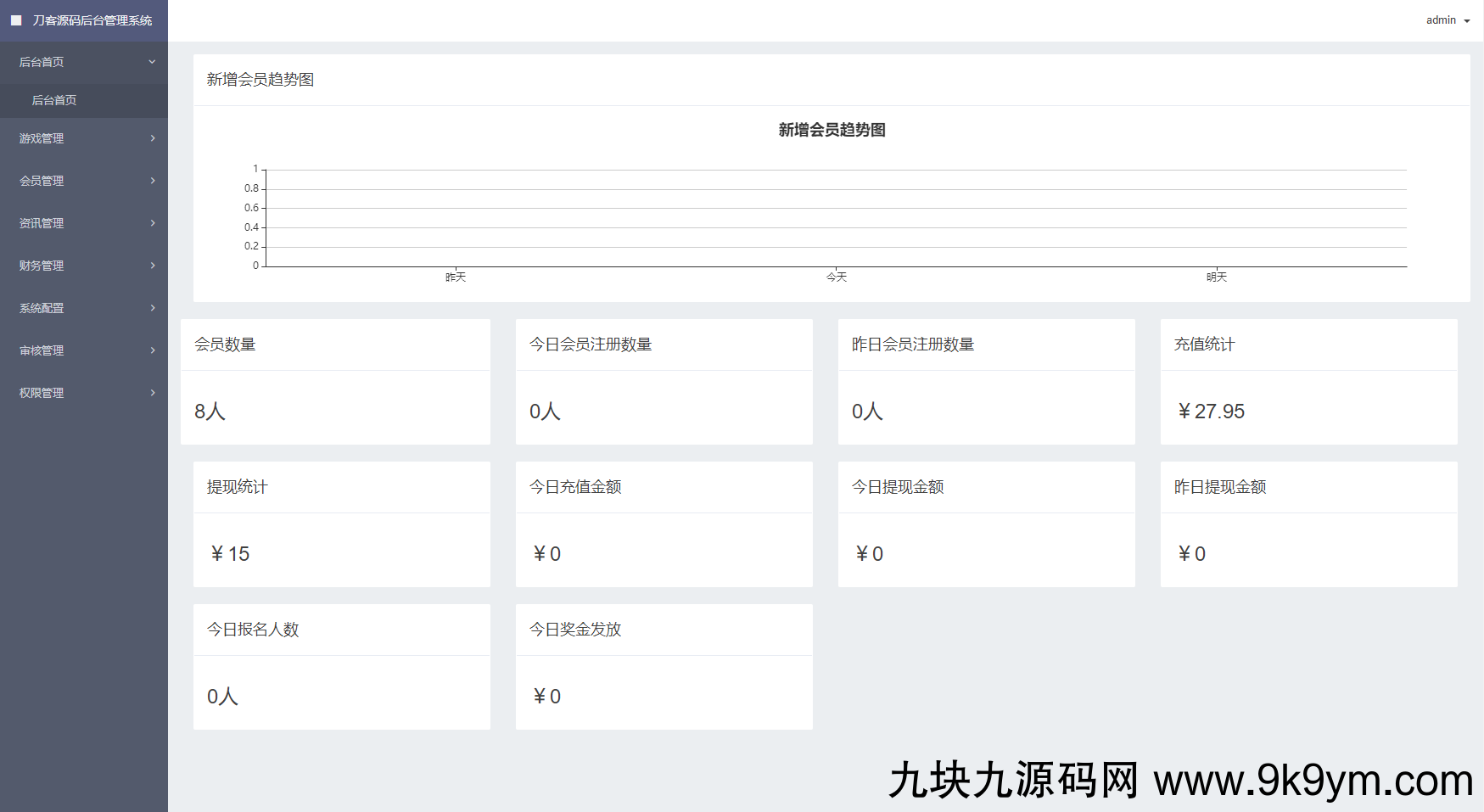This screenshot has width=1484, height=812.
Task: Click the 刀客源码后台管理系统 title
Action: tap(92, 20)
